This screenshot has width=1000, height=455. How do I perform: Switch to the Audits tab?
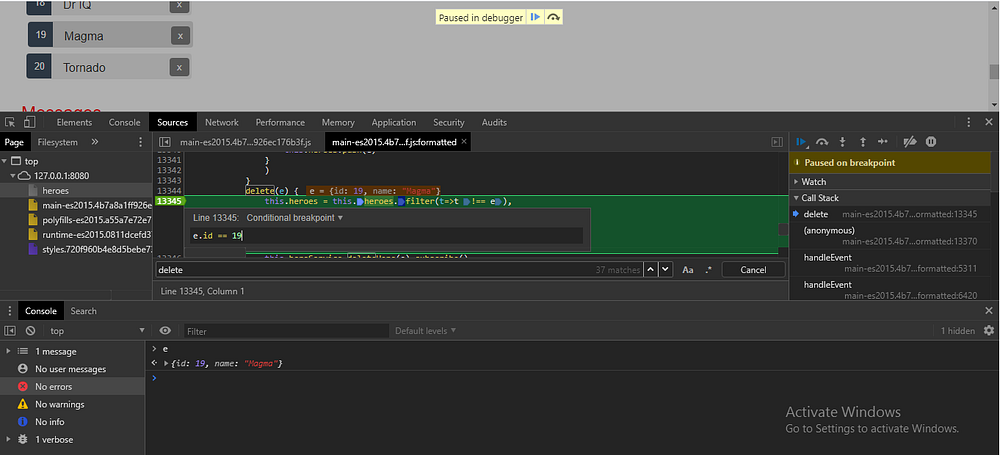coord(494,123)
